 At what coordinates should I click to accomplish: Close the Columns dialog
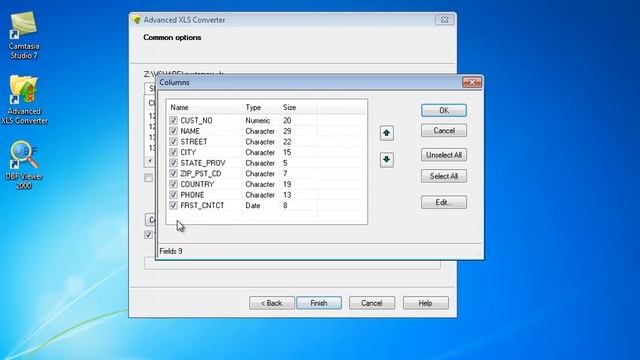pyautogui.click(x=472, y=82)
